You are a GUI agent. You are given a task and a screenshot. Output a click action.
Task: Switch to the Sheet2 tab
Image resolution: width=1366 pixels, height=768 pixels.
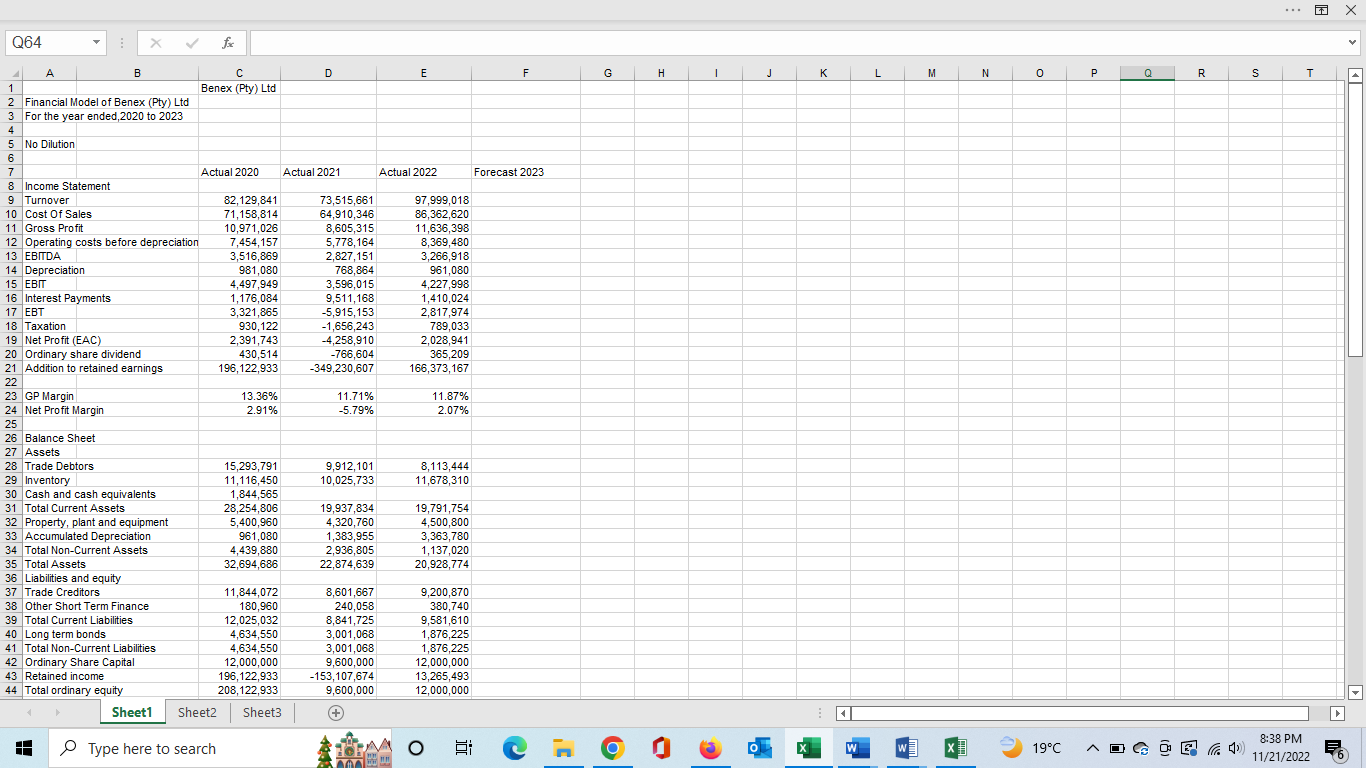pyautogui.click(x=196, y=713)
